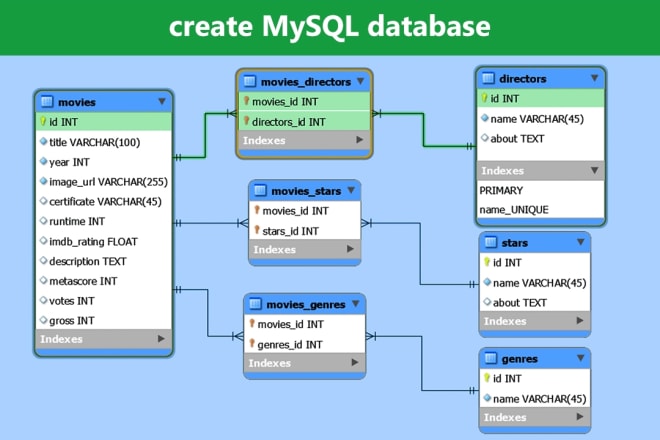Collapse the movies_directors table header arrow
The height and width of the screenshot is (440, 660).
click(361, 81)
